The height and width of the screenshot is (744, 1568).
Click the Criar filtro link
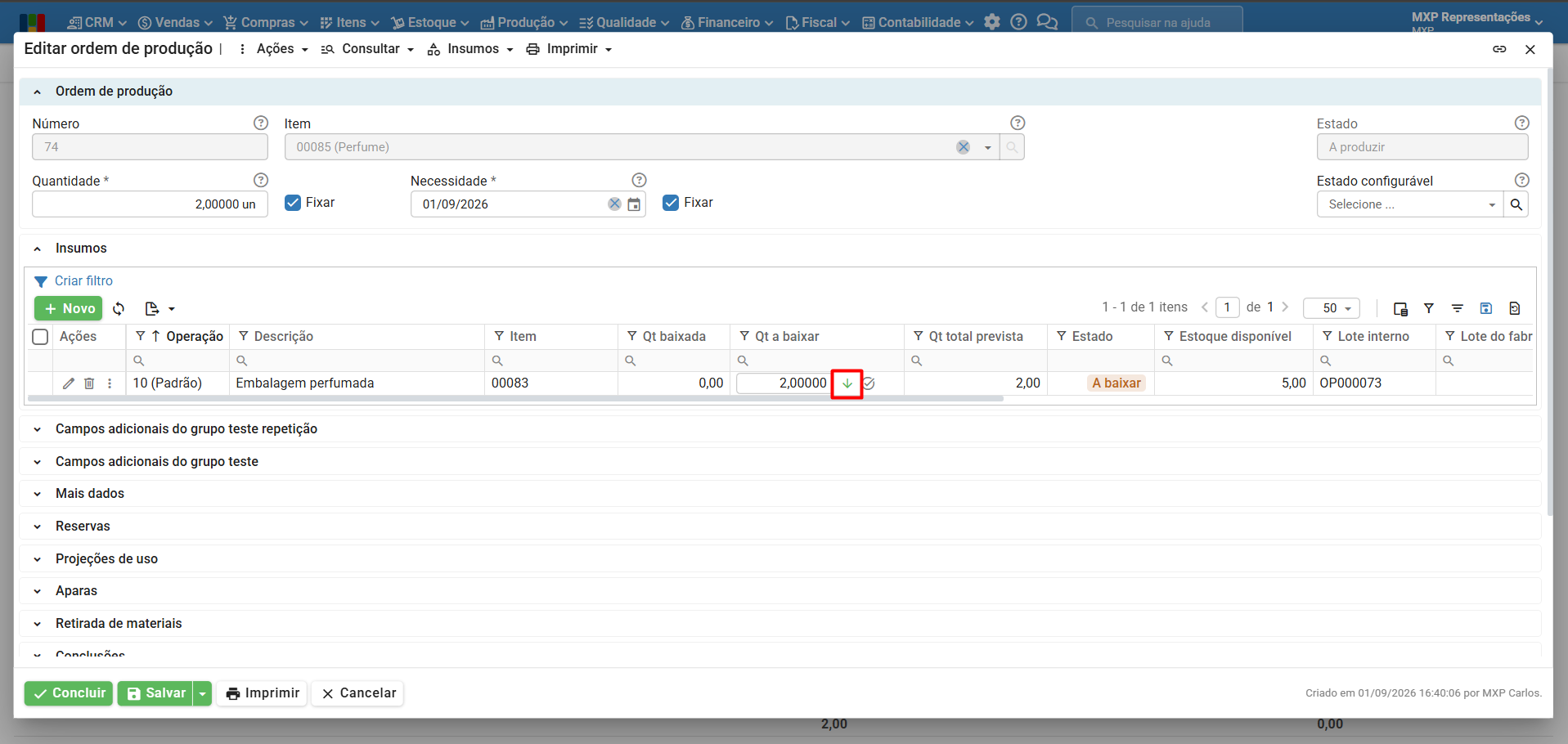83,281
